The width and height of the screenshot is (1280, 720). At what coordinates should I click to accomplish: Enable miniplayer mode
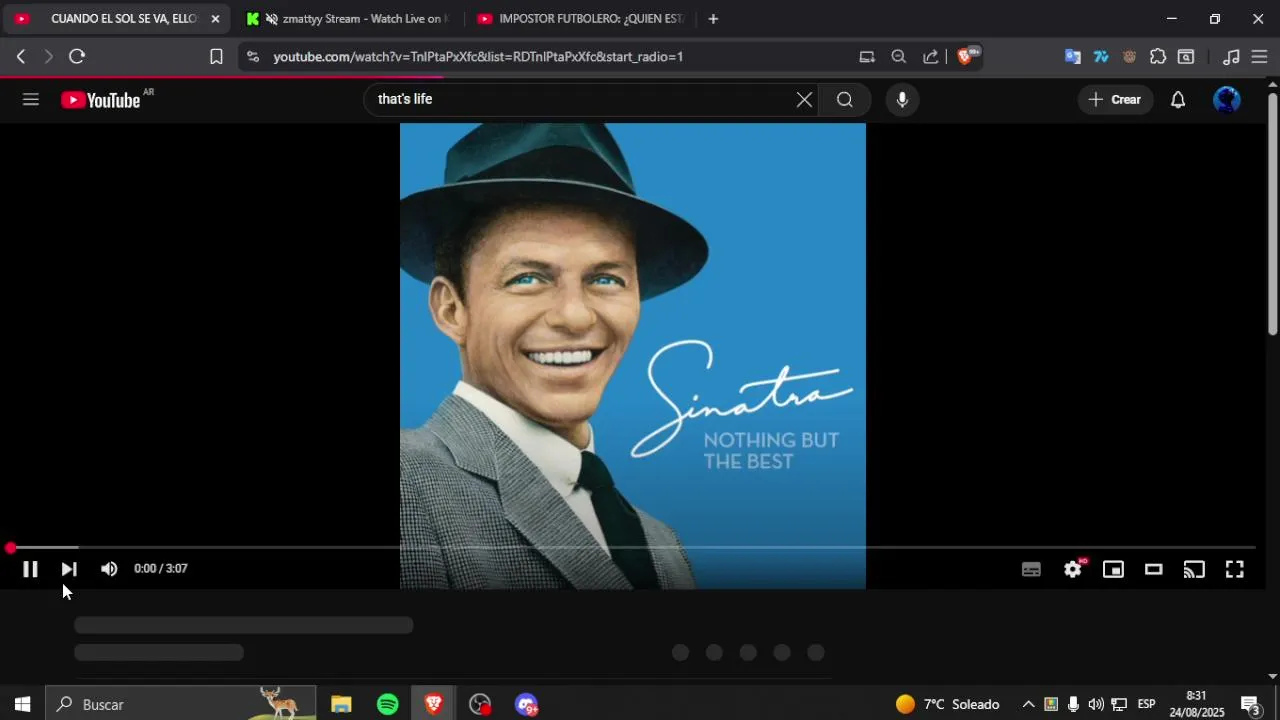1113,569
